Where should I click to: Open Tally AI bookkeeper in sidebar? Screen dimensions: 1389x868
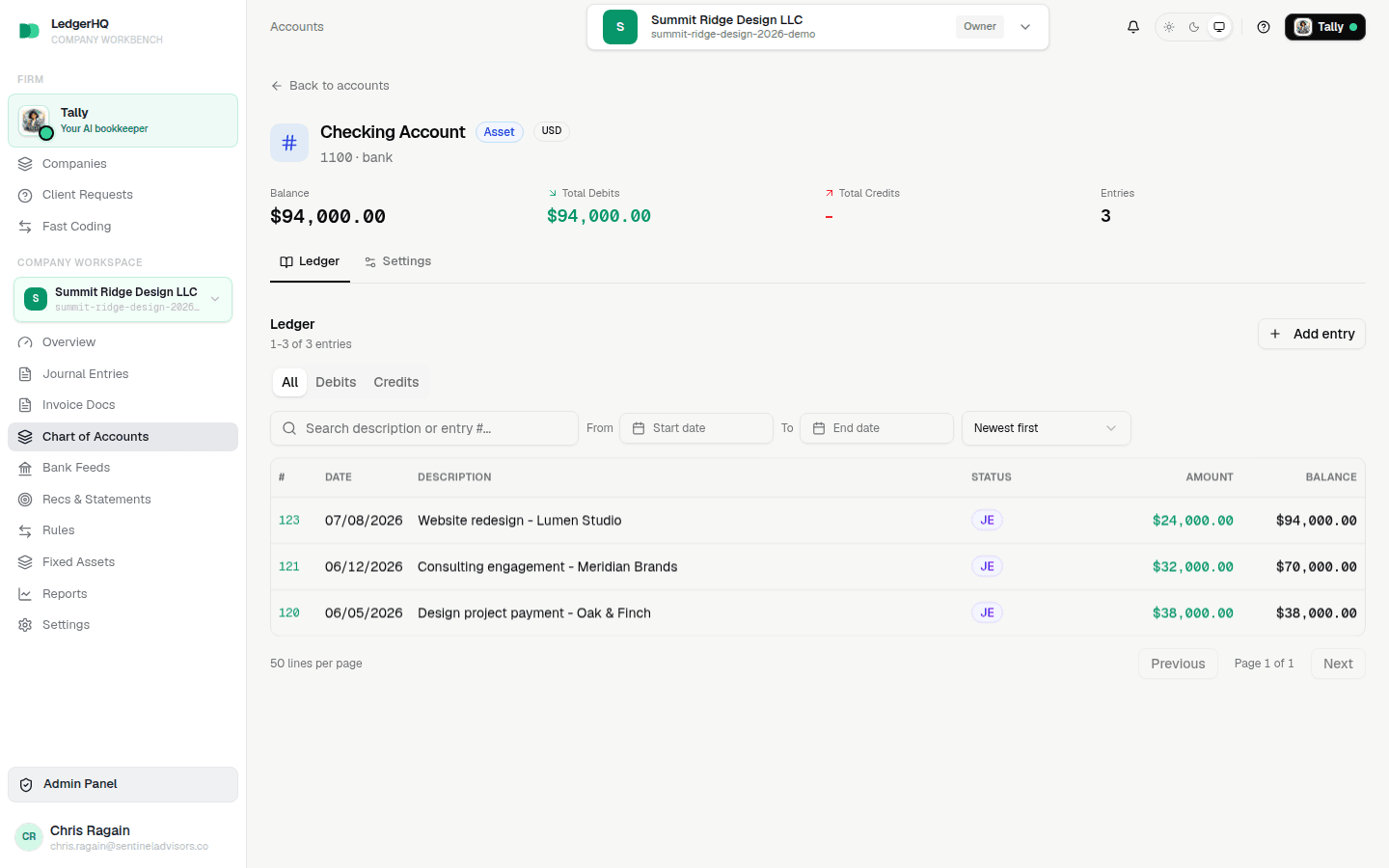click(x=123, y=121)
